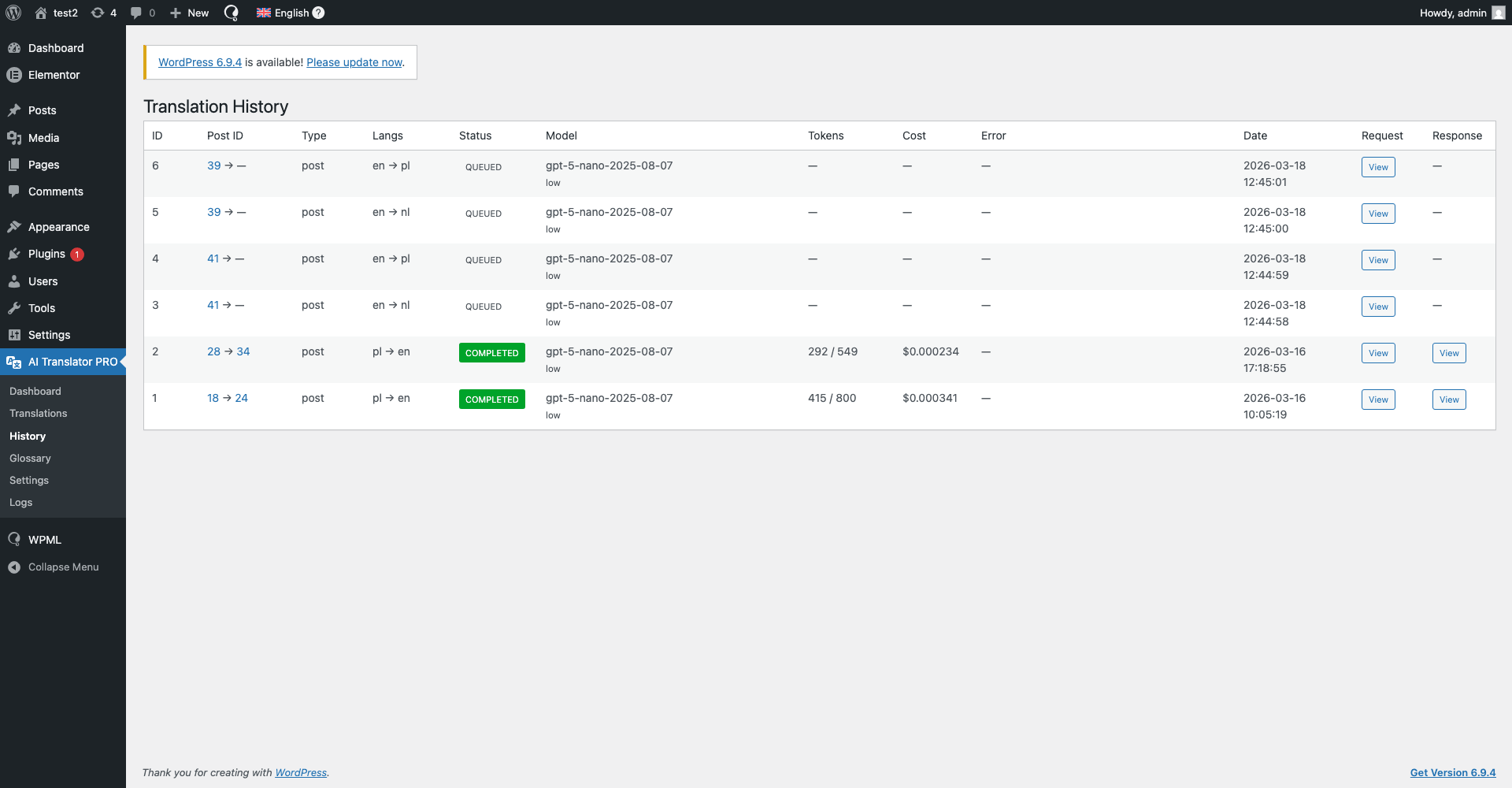Viewport: 1512px width, 788px height.
Task: Open the Glossary submenu item
Action: tap(30, 458)
